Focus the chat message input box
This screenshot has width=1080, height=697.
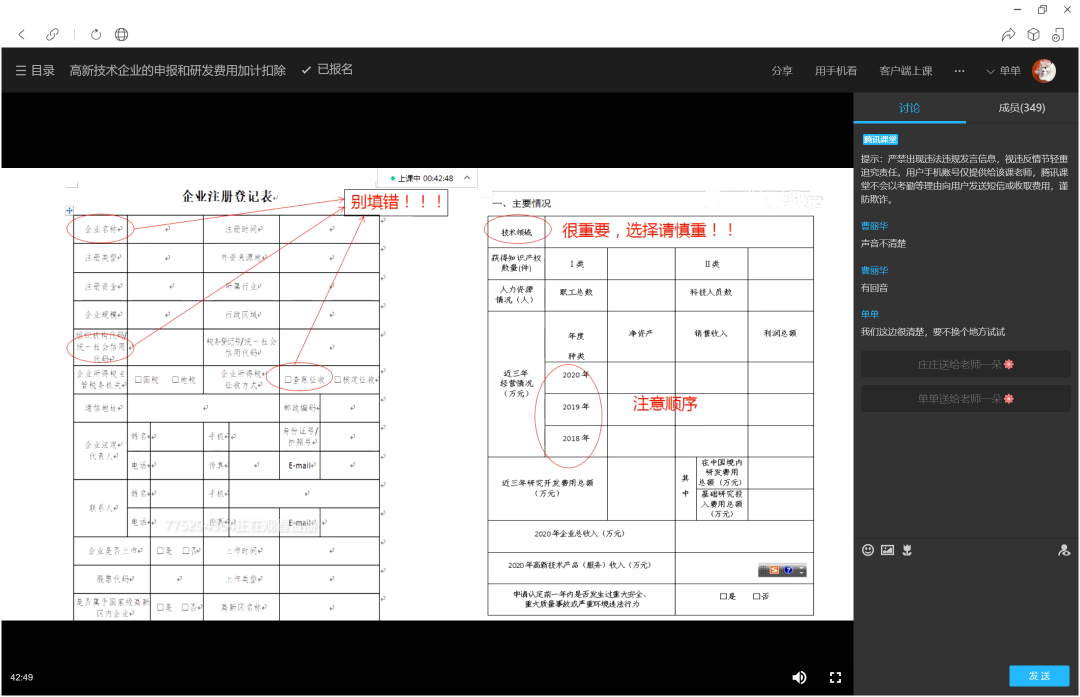pyautogui.click(x=966, y=610)
